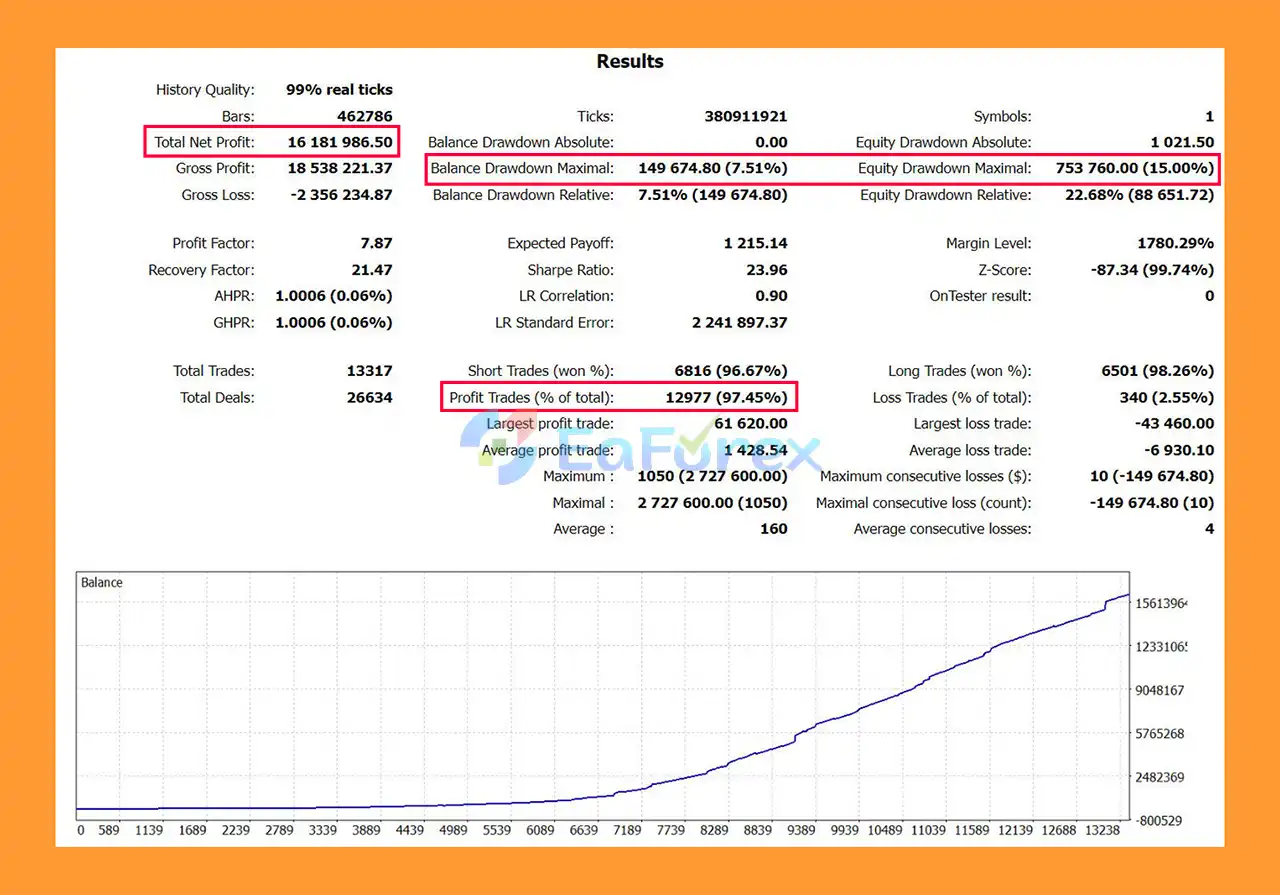The height and width of the screenshot is (895, 1280).
Task: Click the Total Trades count 13317
Action: [x=369, y=371]
